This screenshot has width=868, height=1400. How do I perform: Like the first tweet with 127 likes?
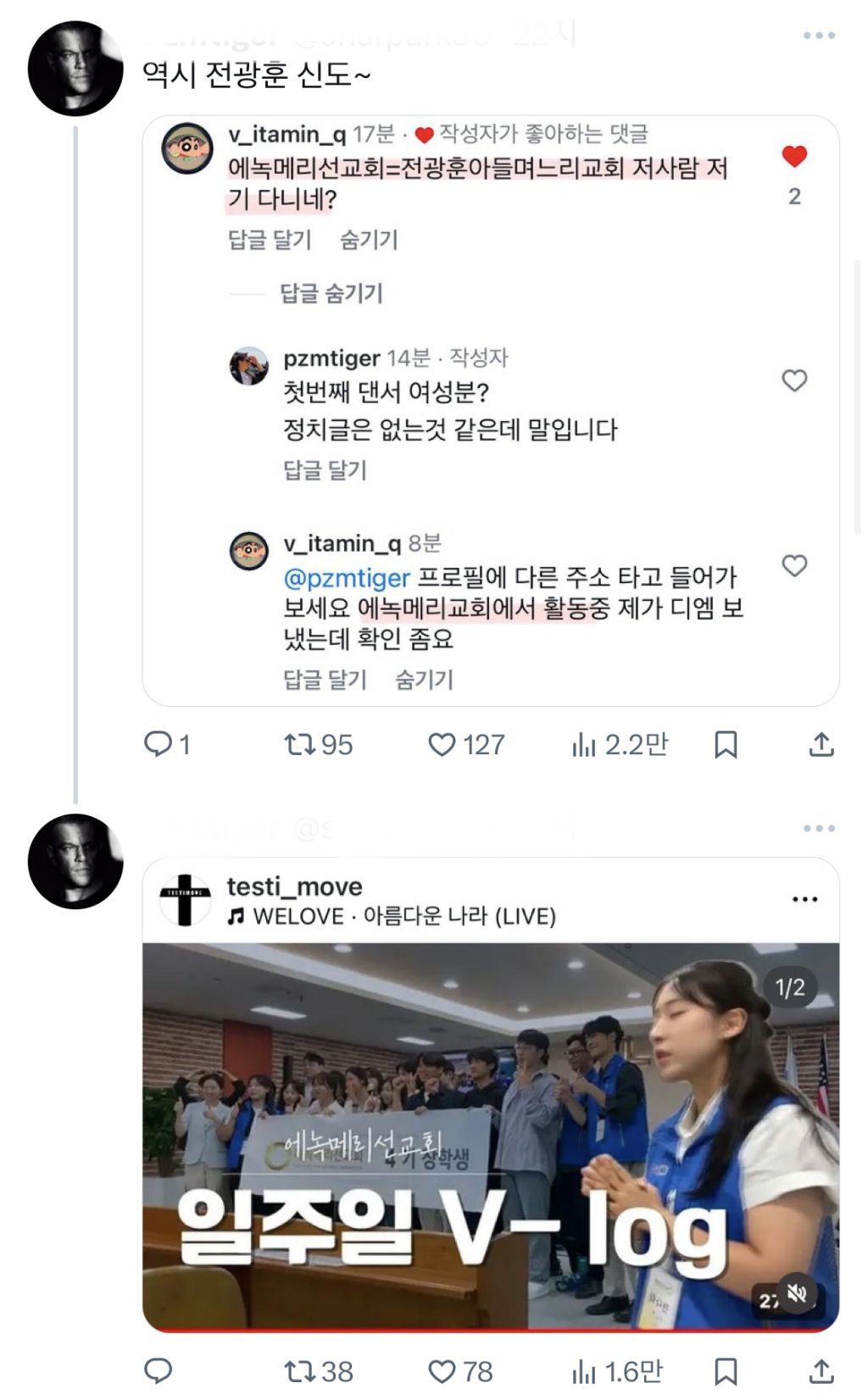point(442,745)
